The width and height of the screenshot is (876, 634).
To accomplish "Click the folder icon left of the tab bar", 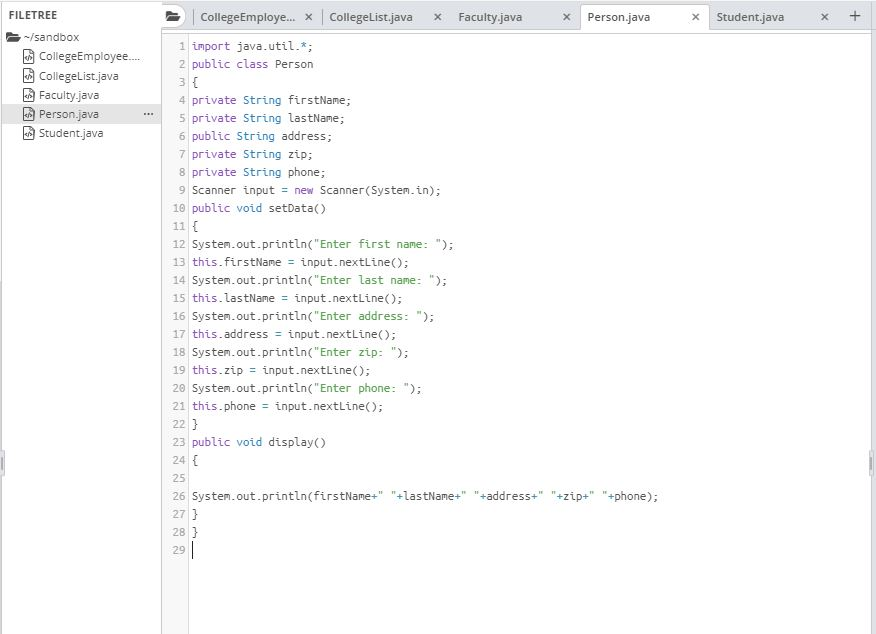I will pyautogui.click(x=172, y=16).
